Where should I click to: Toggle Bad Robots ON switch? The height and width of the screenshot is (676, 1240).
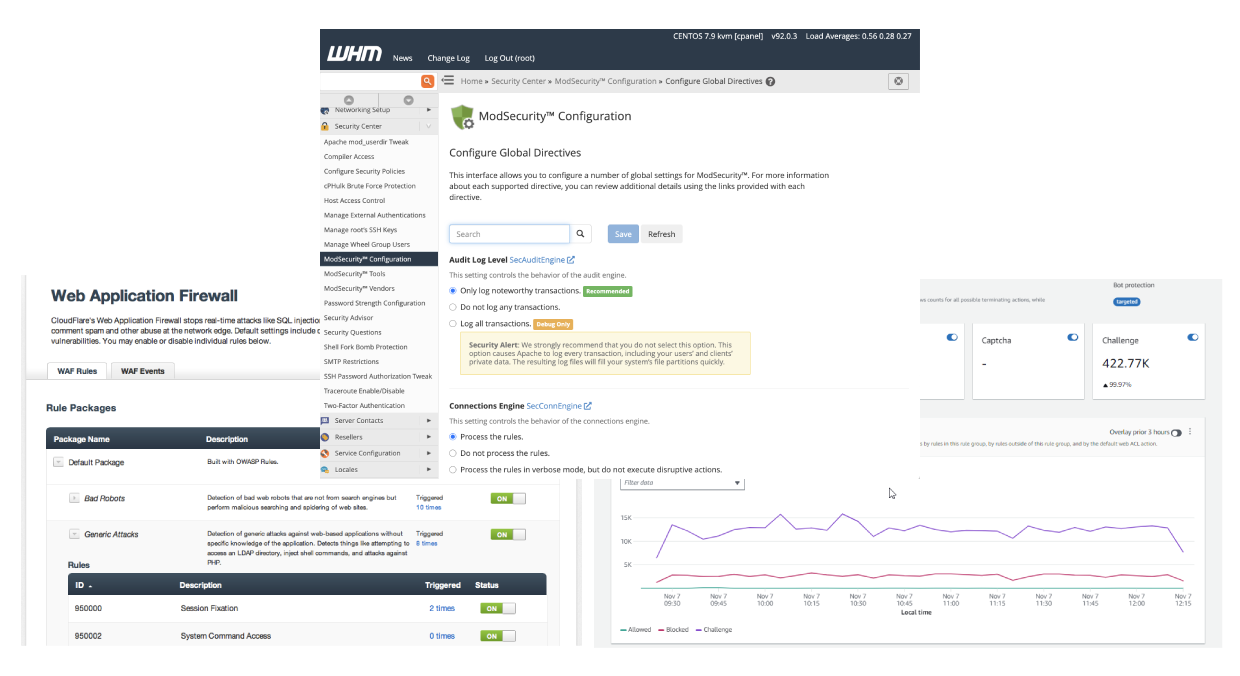pos(508,498)
